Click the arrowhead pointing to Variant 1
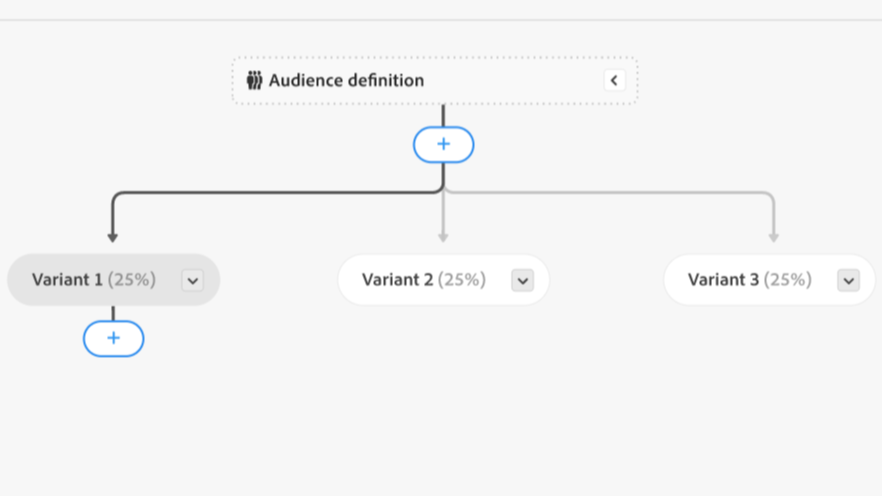 coord(113,237)
